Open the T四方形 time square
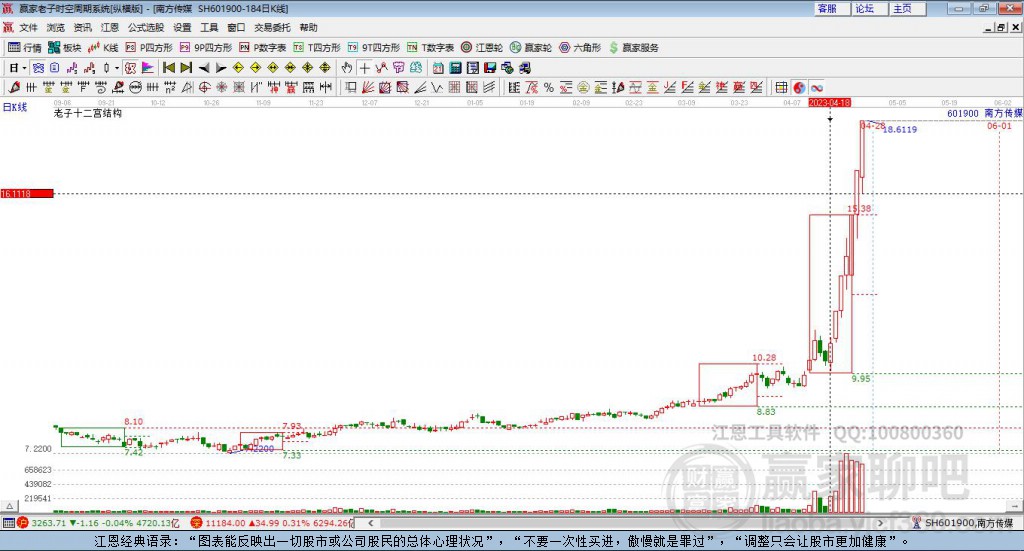Viewport: 1024px width, 551px height. click(x=317, y=48)
